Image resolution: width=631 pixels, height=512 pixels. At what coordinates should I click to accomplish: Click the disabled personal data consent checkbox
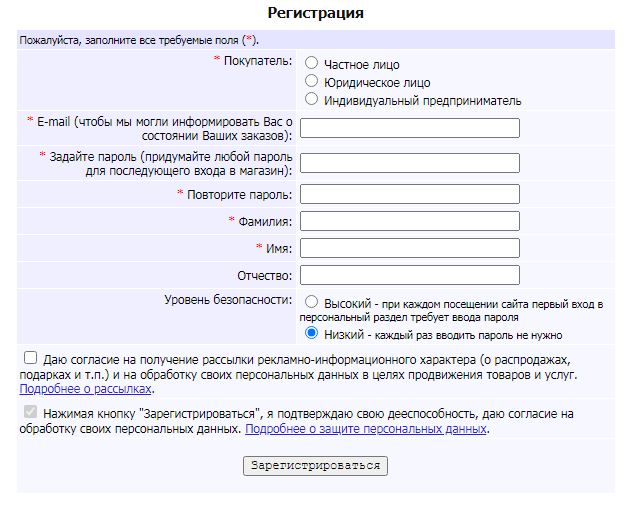[31, 412]
